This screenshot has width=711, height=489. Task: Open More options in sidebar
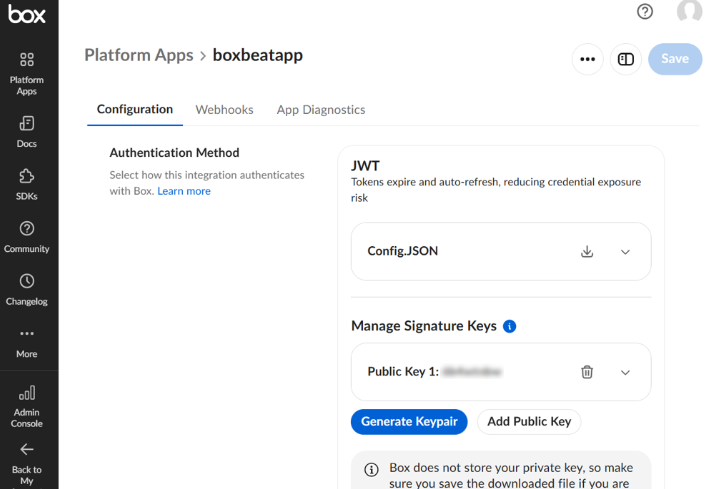27,343
